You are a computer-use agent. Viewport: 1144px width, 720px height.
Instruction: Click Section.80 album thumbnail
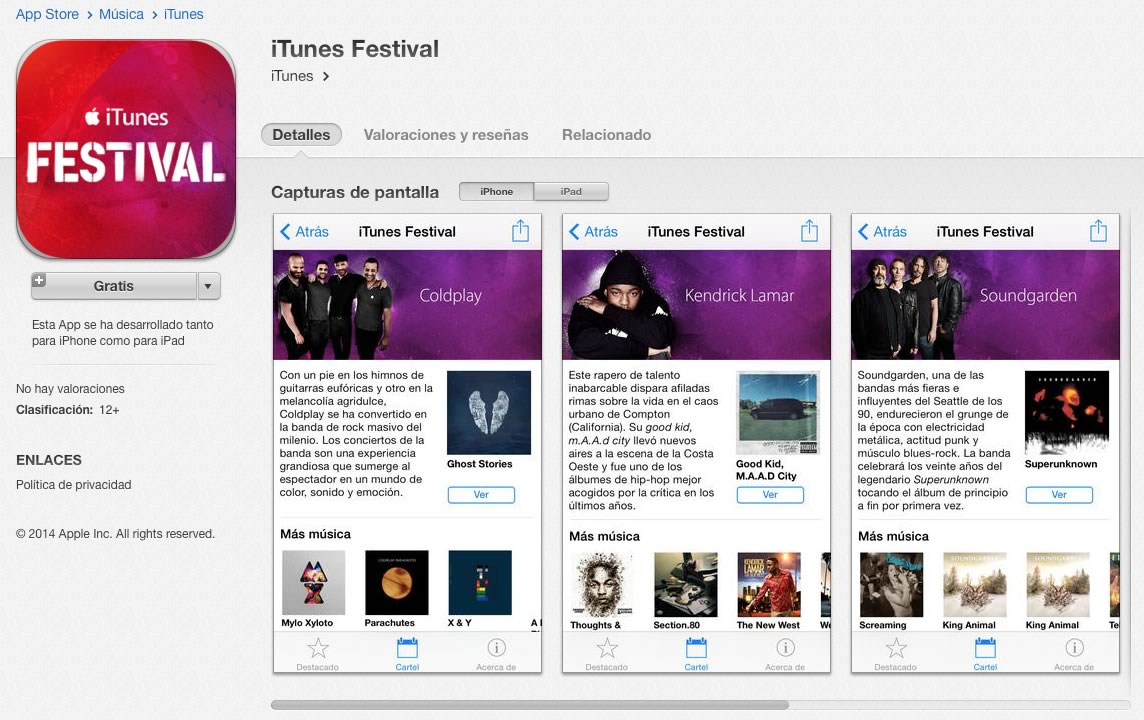coord(685,585)
